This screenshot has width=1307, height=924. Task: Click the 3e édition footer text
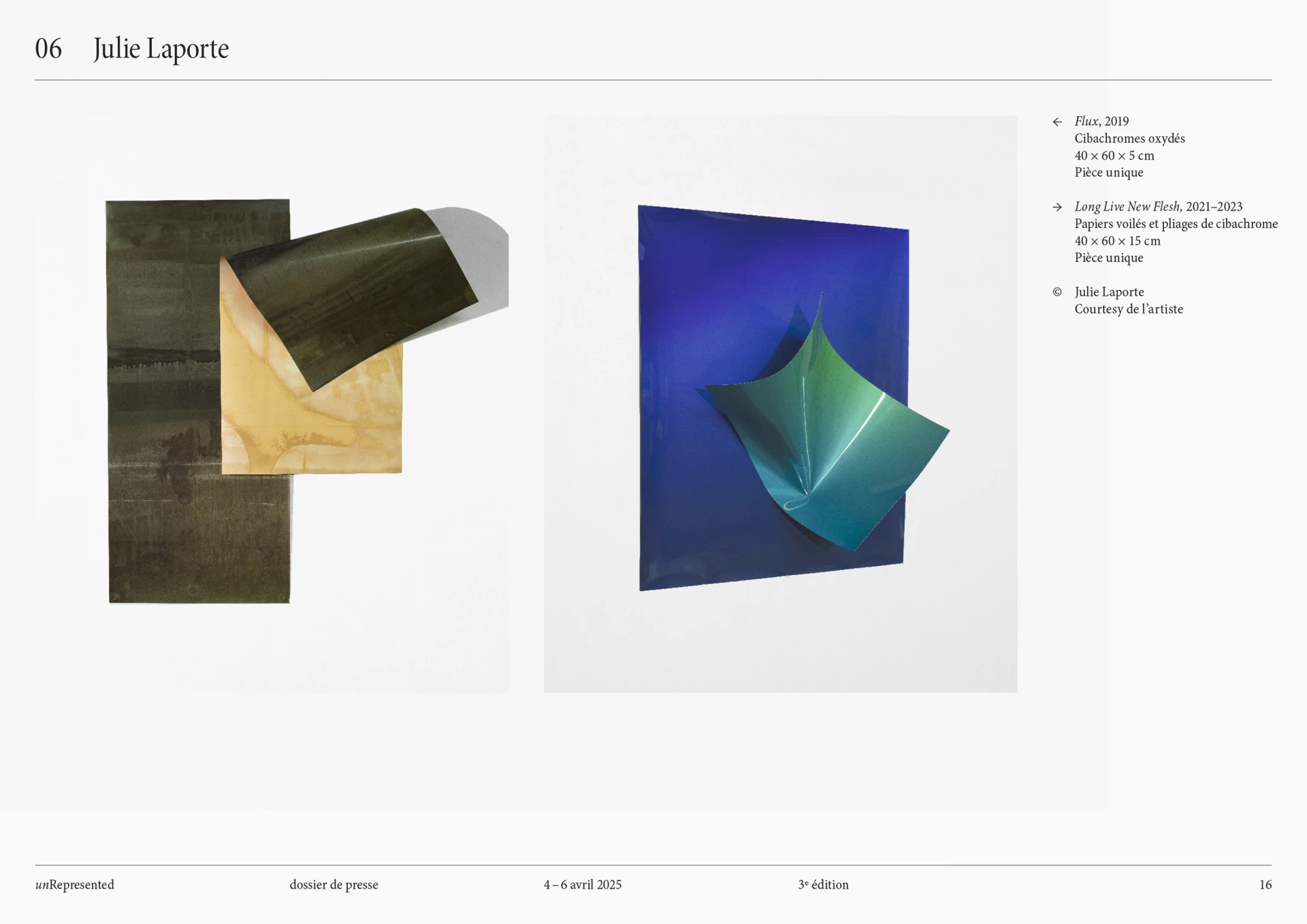click(x=823, y=885)
